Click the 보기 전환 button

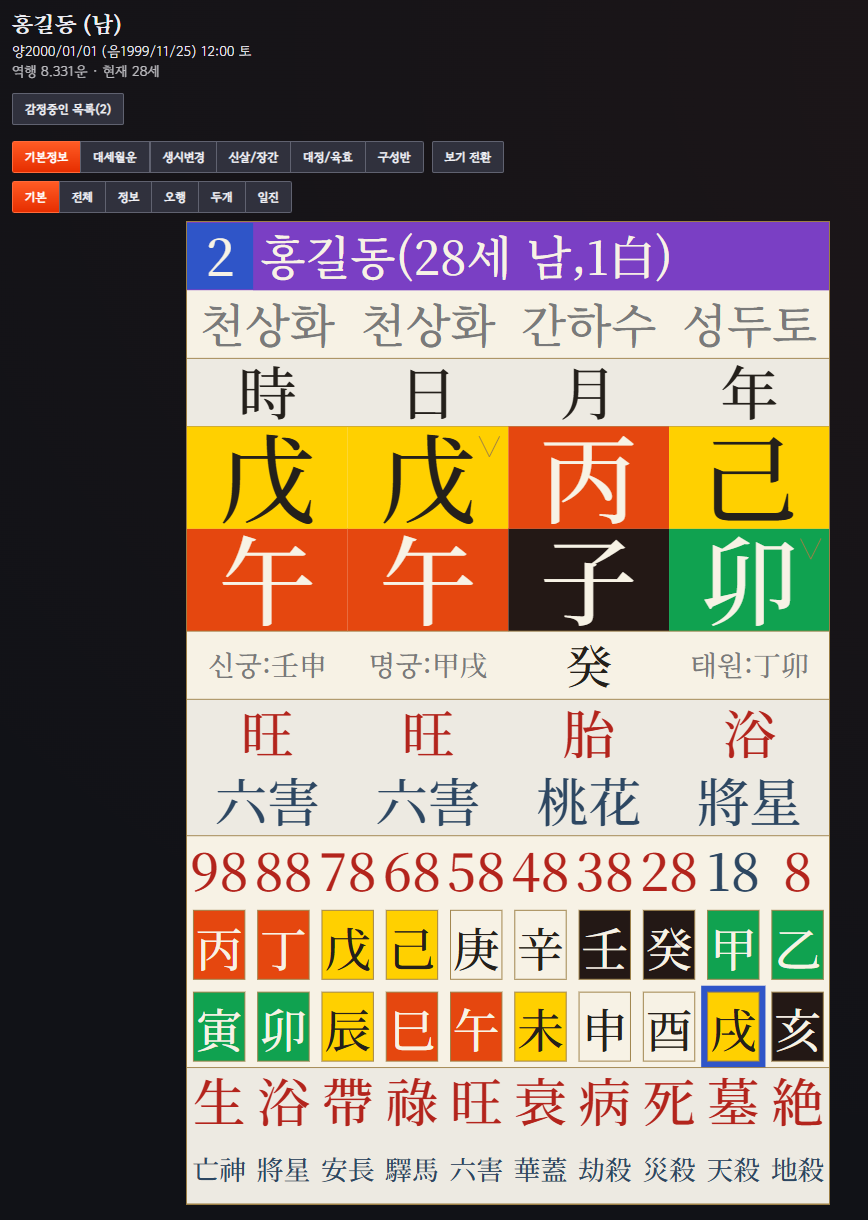pos(468,157)
